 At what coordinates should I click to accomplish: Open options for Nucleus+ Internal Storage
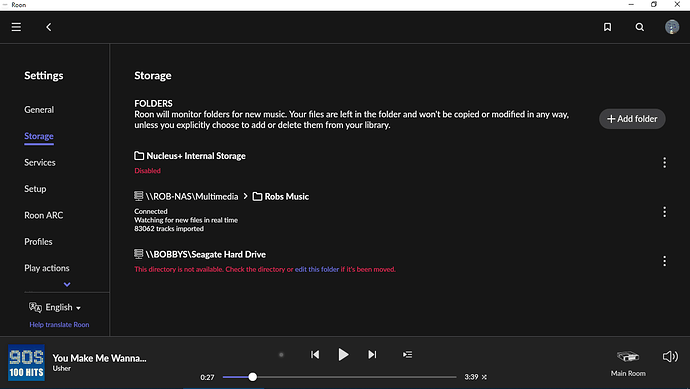coord(664,162)
